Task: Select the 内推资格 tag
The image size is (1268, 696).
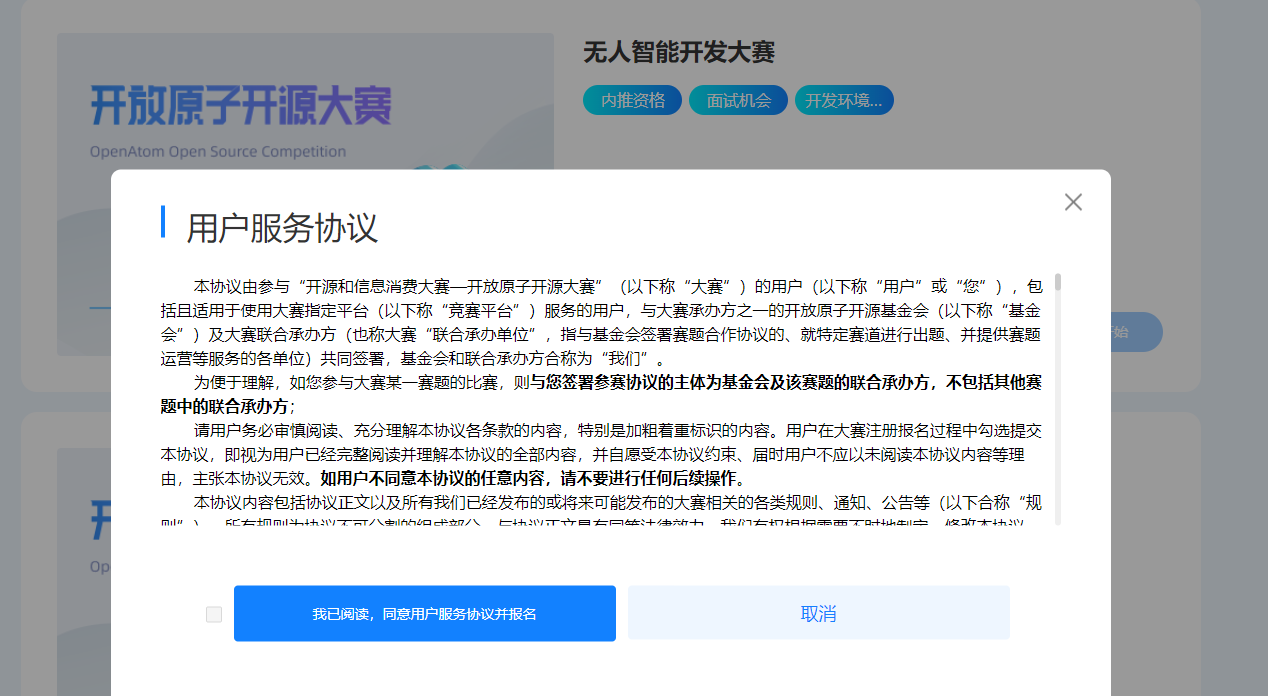Action: pyautogui.click(x=633, y=100)
